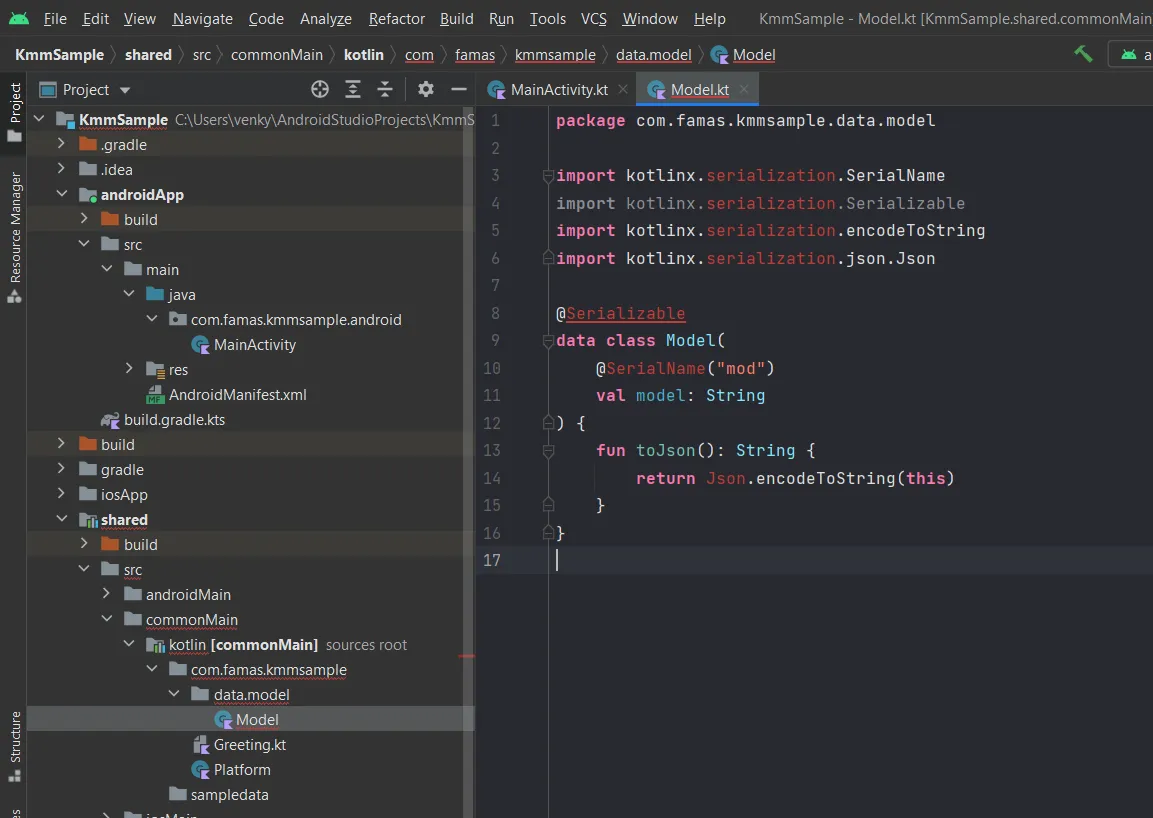Viewport: 1153px width, 818px height.
Task: Expand the androidMain folder
Action: pos(107,594)
